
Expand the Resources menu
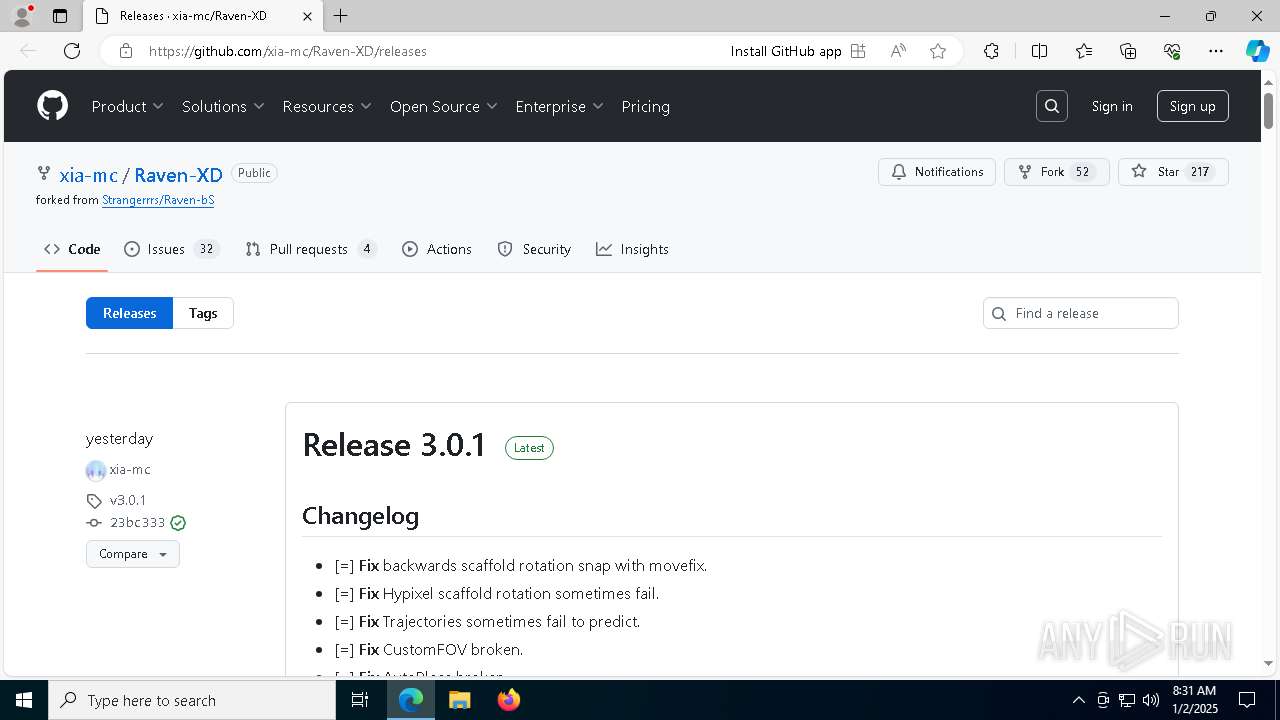click(327, 106)
